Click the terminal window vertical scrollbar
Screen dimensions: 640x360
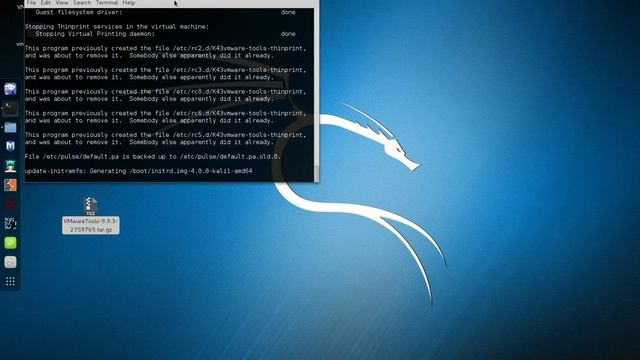(x=316, y=95)
